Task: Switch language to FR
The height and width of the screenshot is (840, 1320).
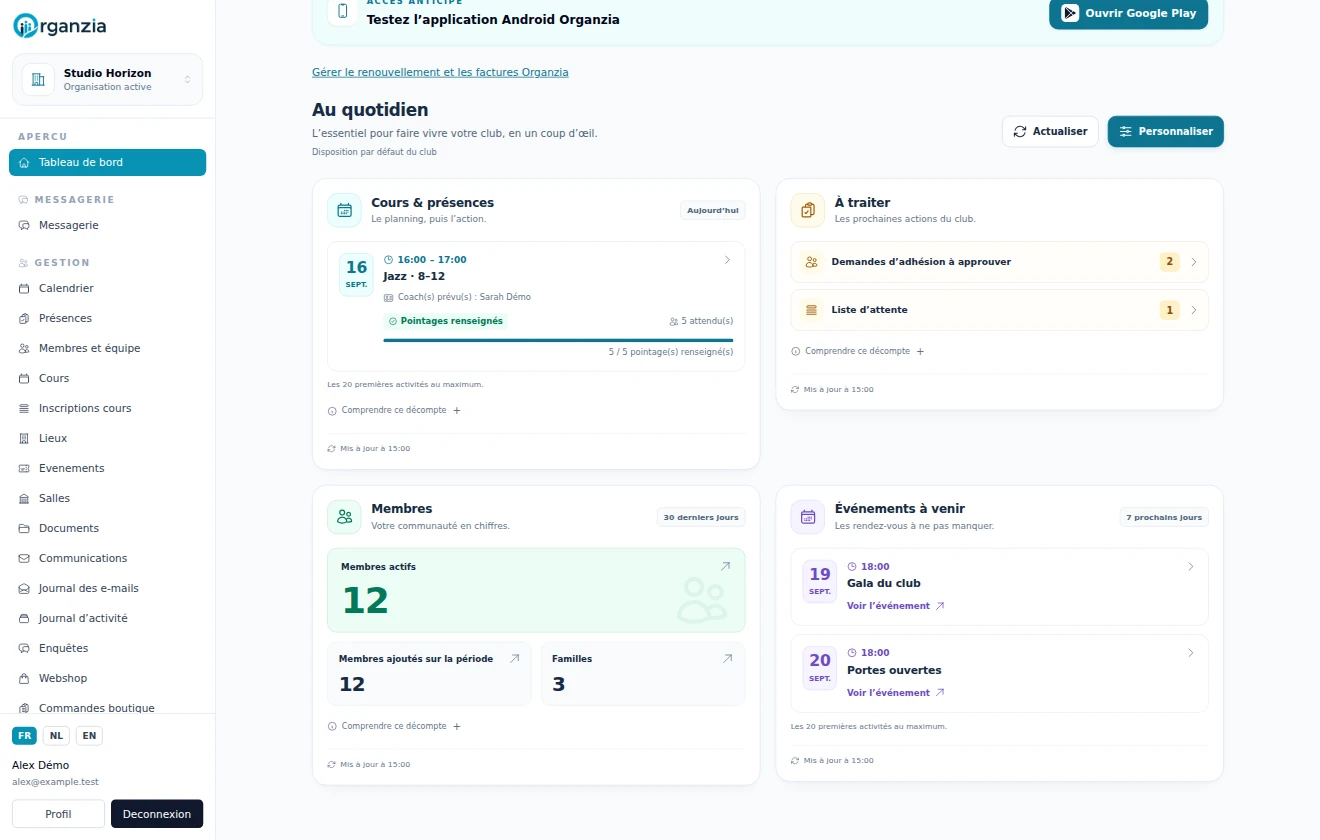Action: (25, 736)
